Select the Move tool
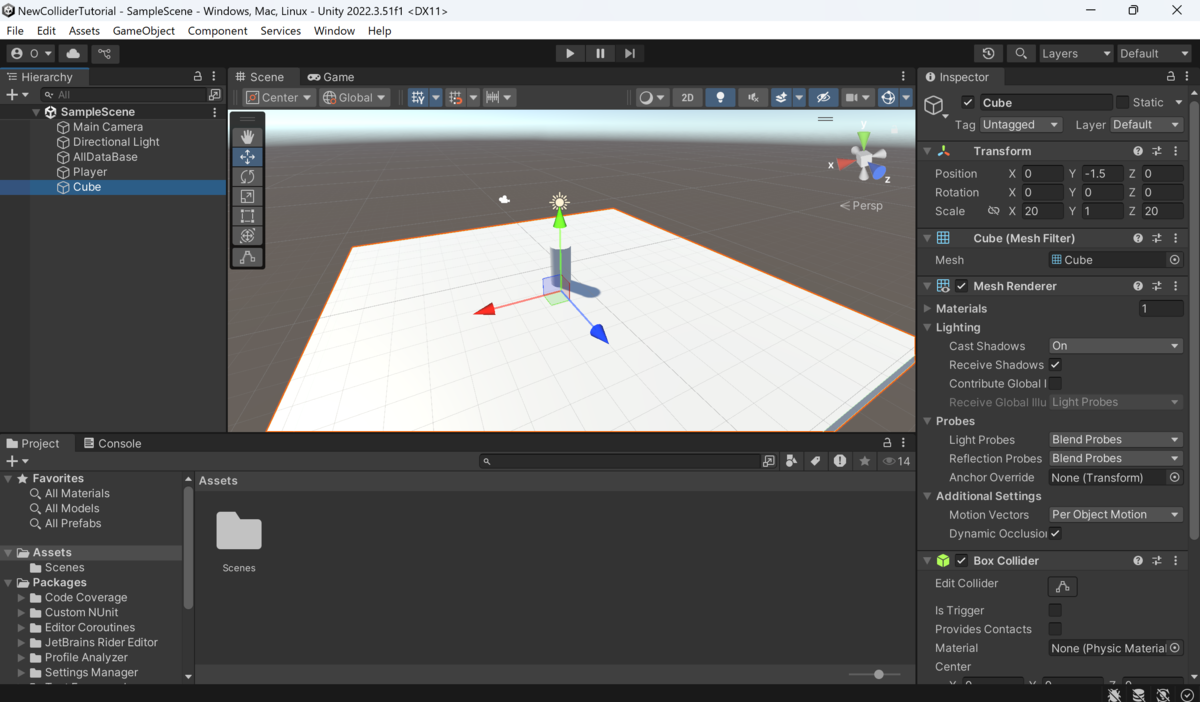 tap(247, 157)
